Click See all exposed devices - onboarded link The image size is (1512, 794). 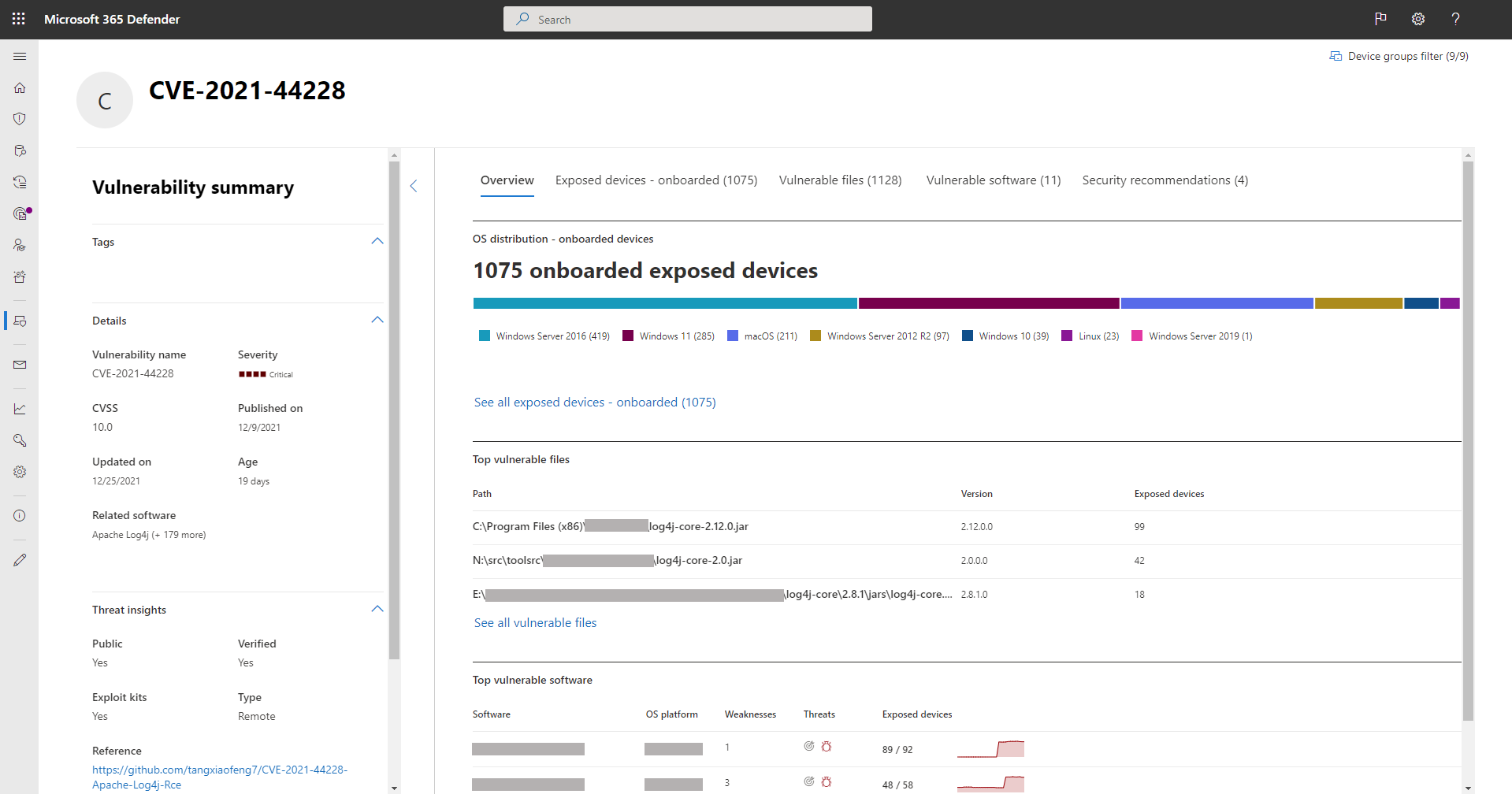595,403
